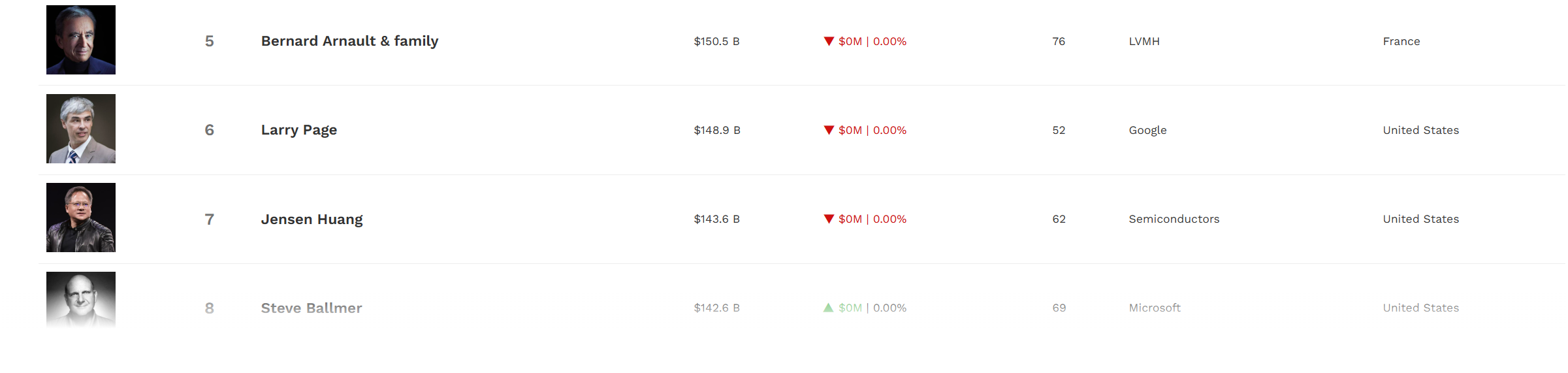Click the green up arrow in Steve Ballmer's row
This screenshot has height=373, width=1568.
point(828,308)
